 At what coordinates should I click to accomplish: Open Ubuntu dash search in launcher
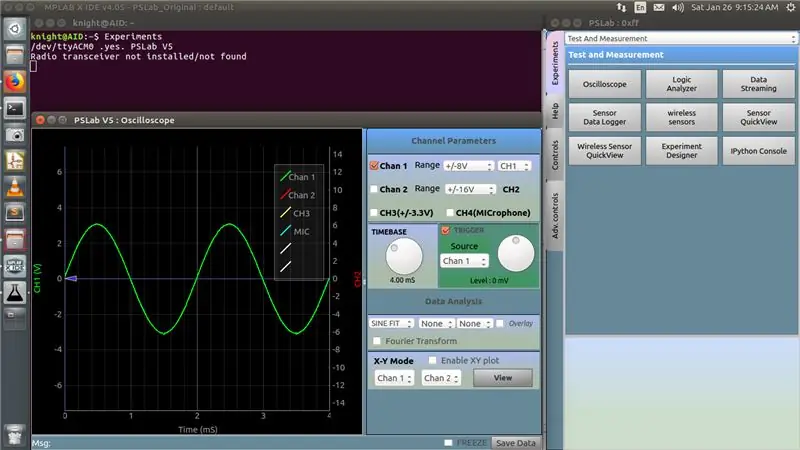(14, 29)
